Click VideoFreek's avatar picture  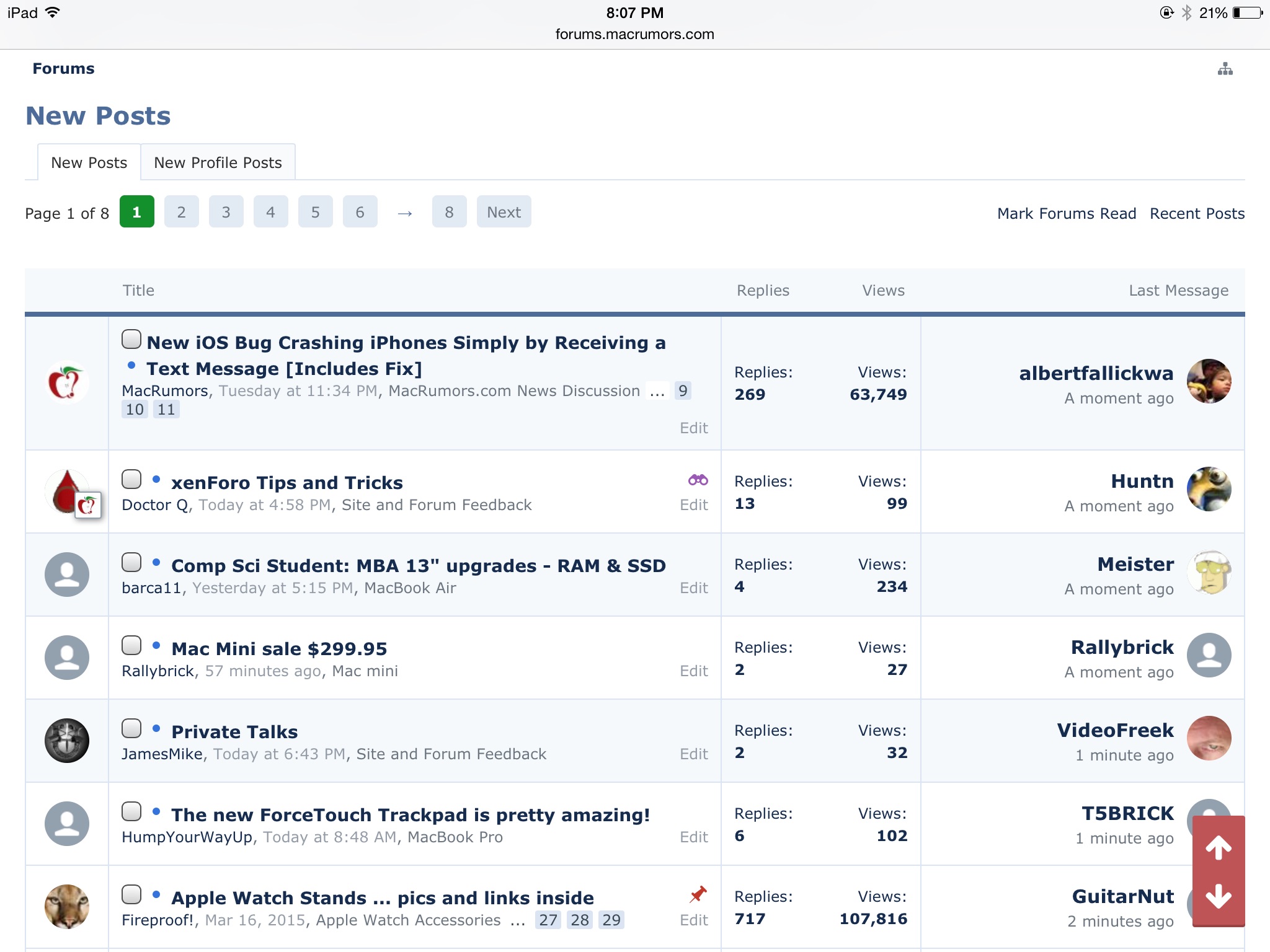pyautogui.click(x=1209, y=738)
